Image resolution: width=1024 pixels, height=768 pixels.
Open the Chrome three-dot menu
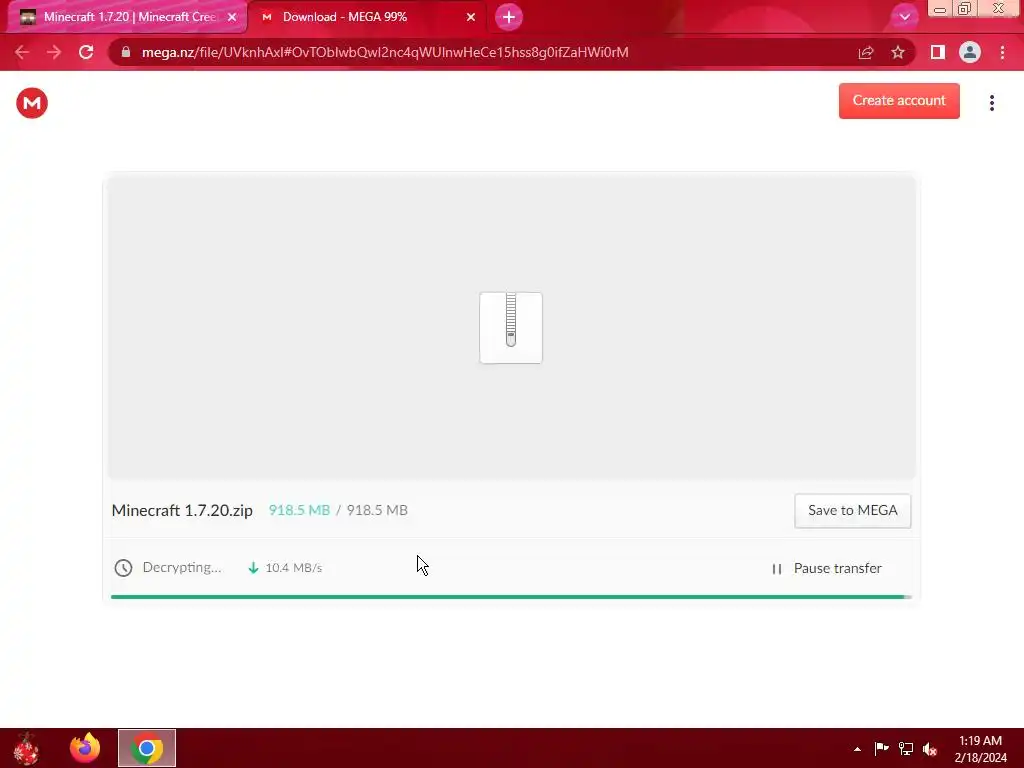1002,52
